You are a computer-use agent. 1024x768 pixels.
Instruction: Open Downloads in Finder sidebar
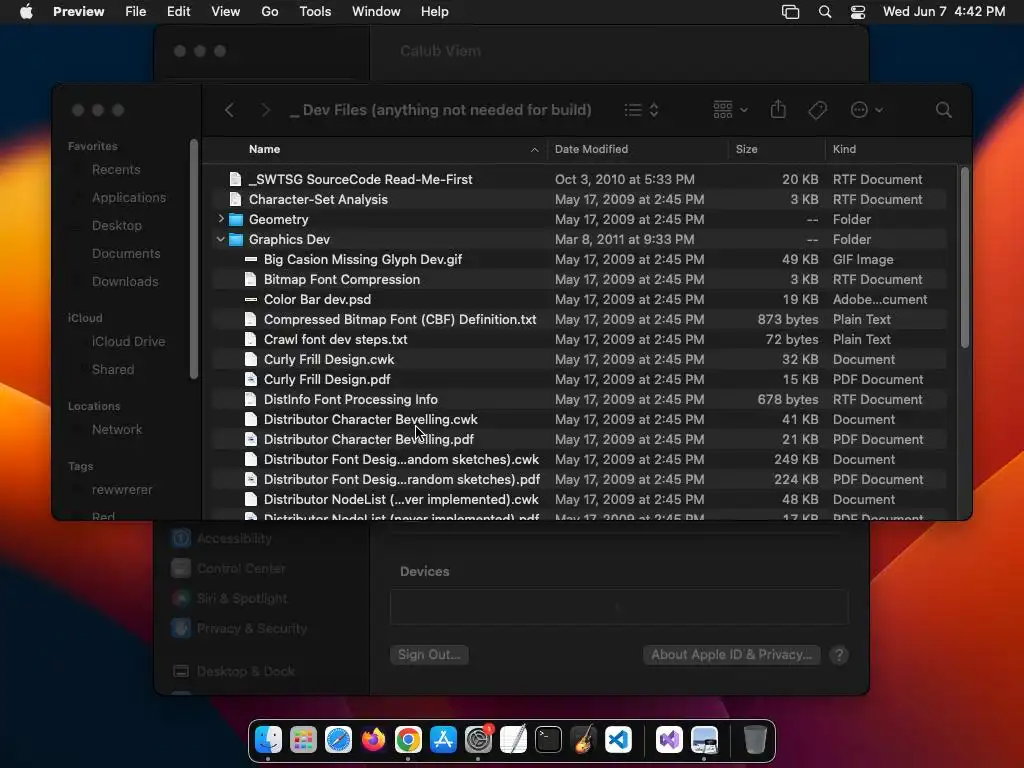pos(125,281)
